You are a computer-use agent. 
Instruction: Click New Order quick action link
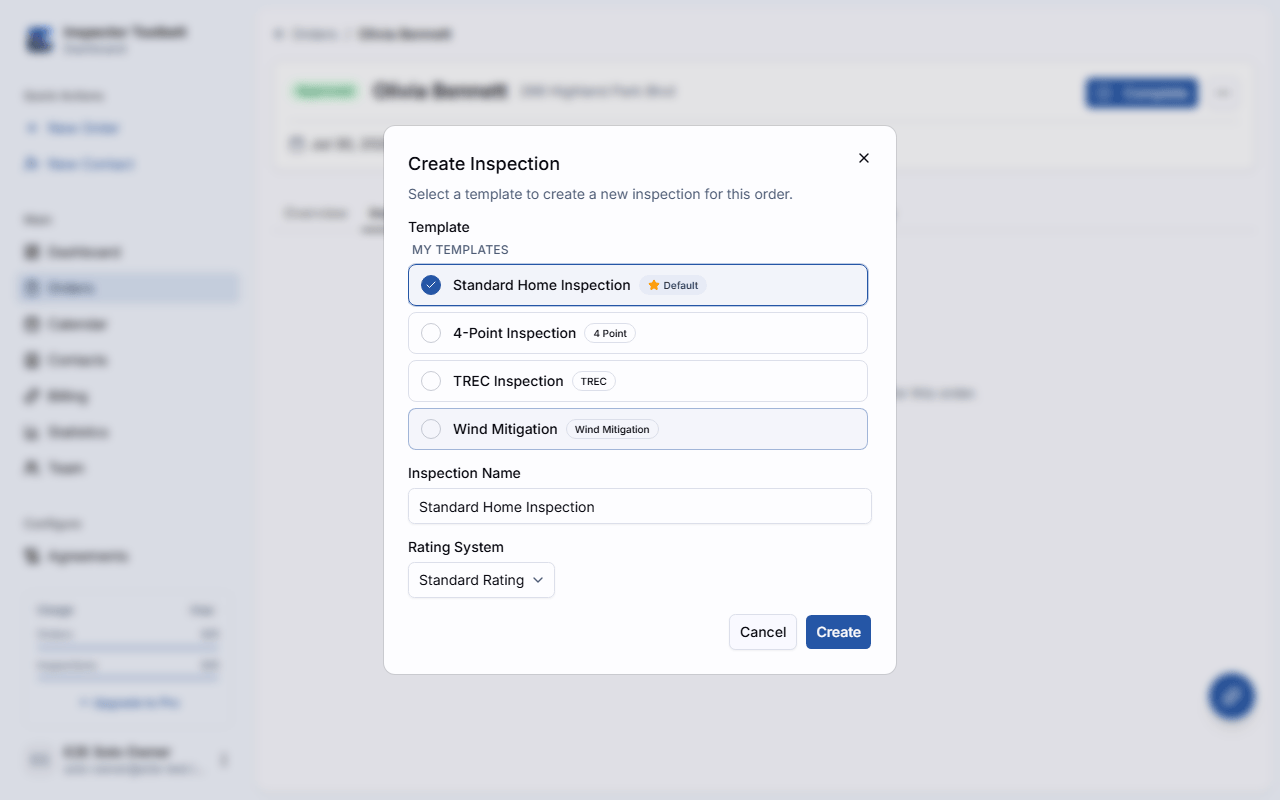pyautogui.click(x=72, y=128)
